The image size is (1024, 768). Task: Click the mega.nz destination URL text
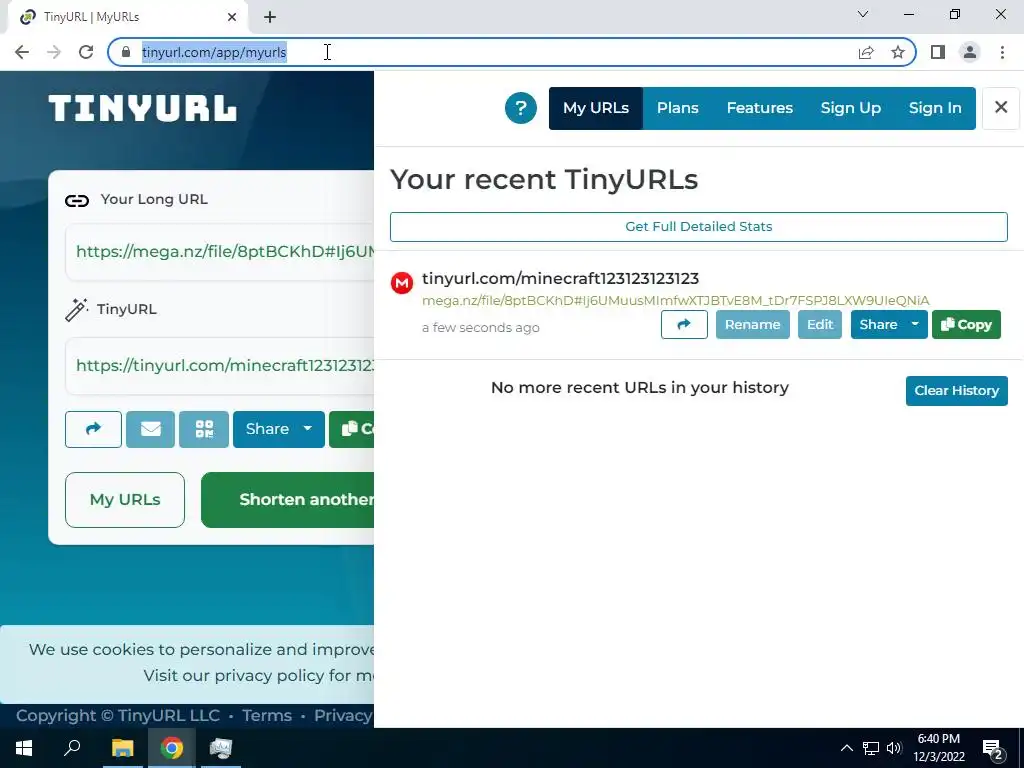[x=675, y=300]
